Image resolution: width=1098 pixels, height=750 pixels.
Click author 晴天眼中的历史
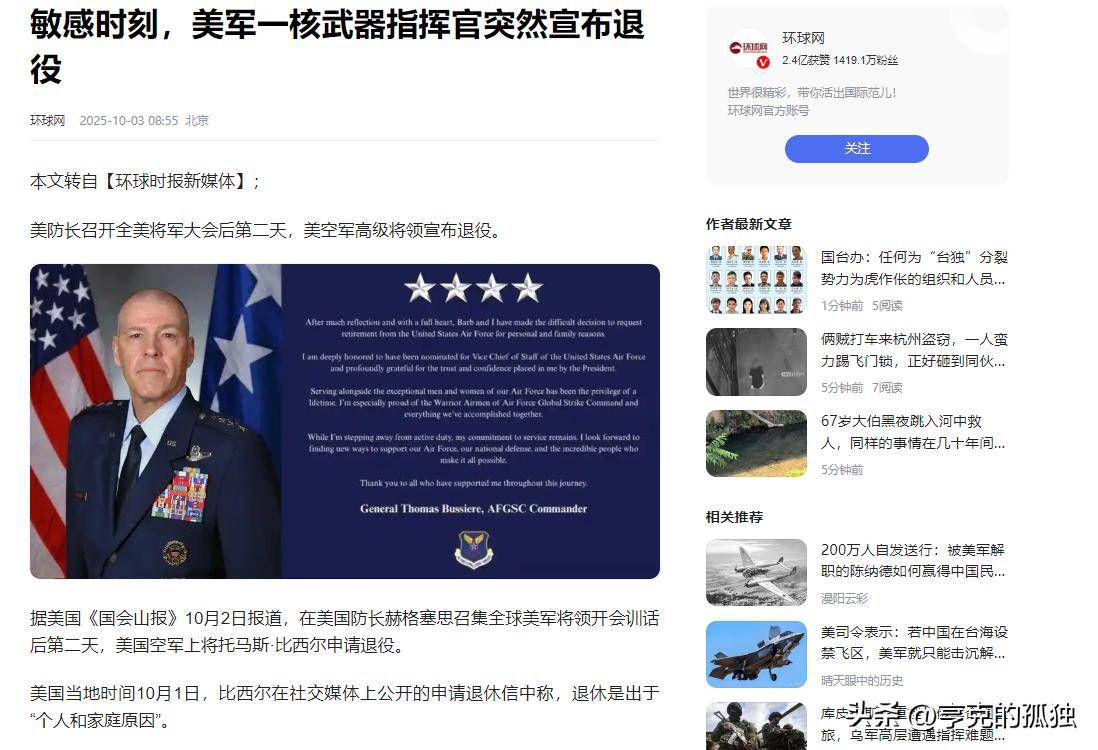[861, 680]
